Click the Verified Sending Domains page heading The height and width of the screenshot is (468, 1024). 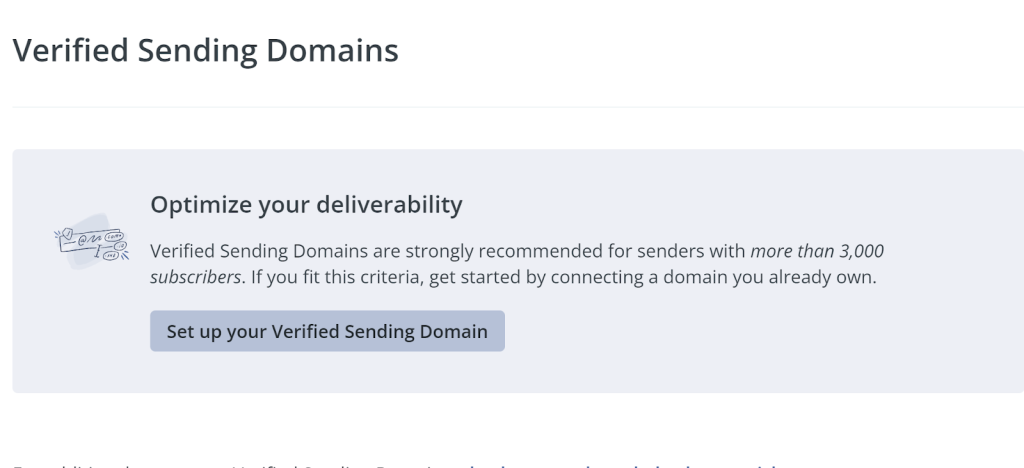point(205,50)
